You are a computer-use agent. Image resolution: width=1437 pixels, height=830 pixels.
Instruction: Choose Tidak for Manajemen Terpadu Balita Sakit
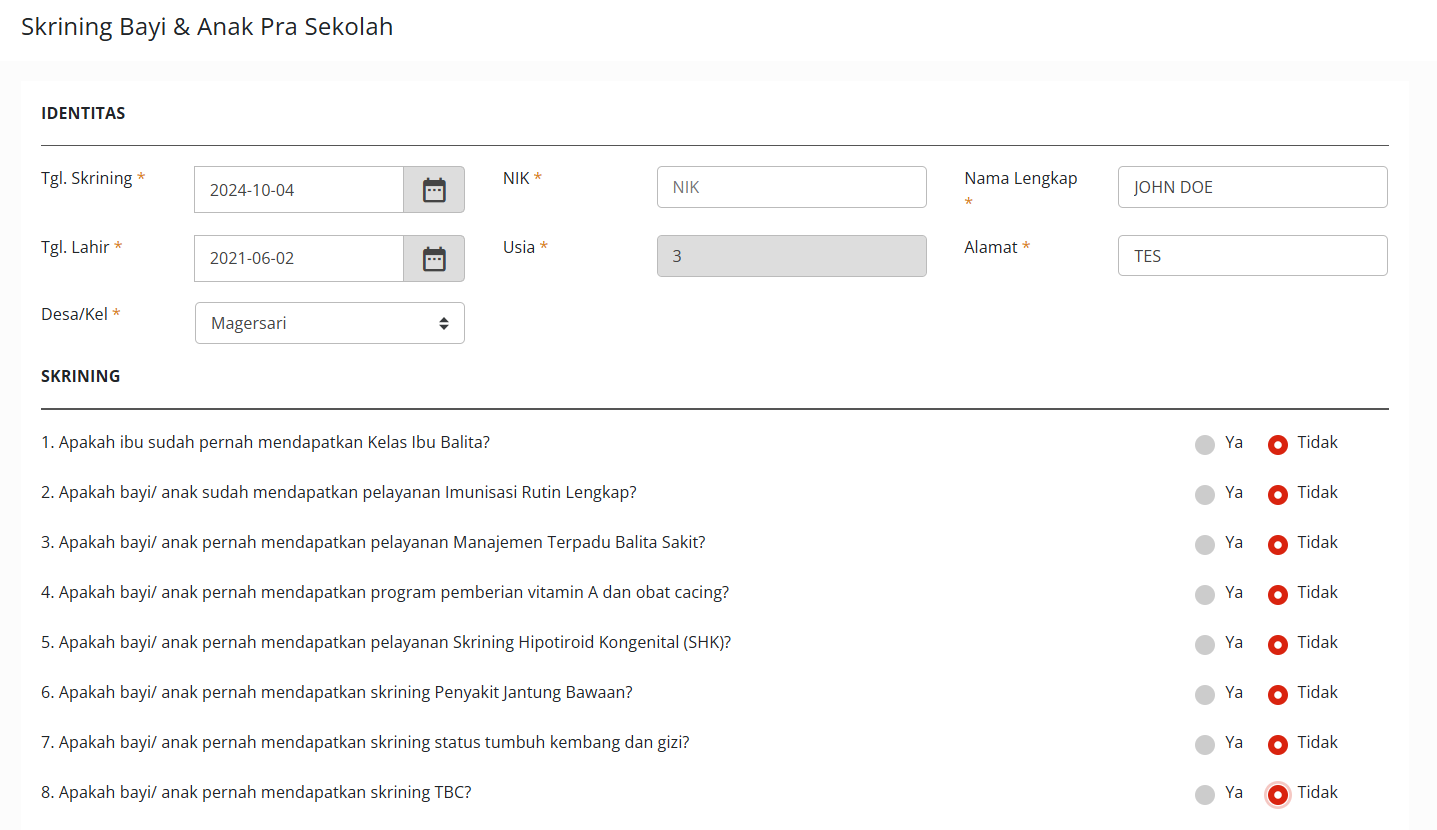(1277, 544)
